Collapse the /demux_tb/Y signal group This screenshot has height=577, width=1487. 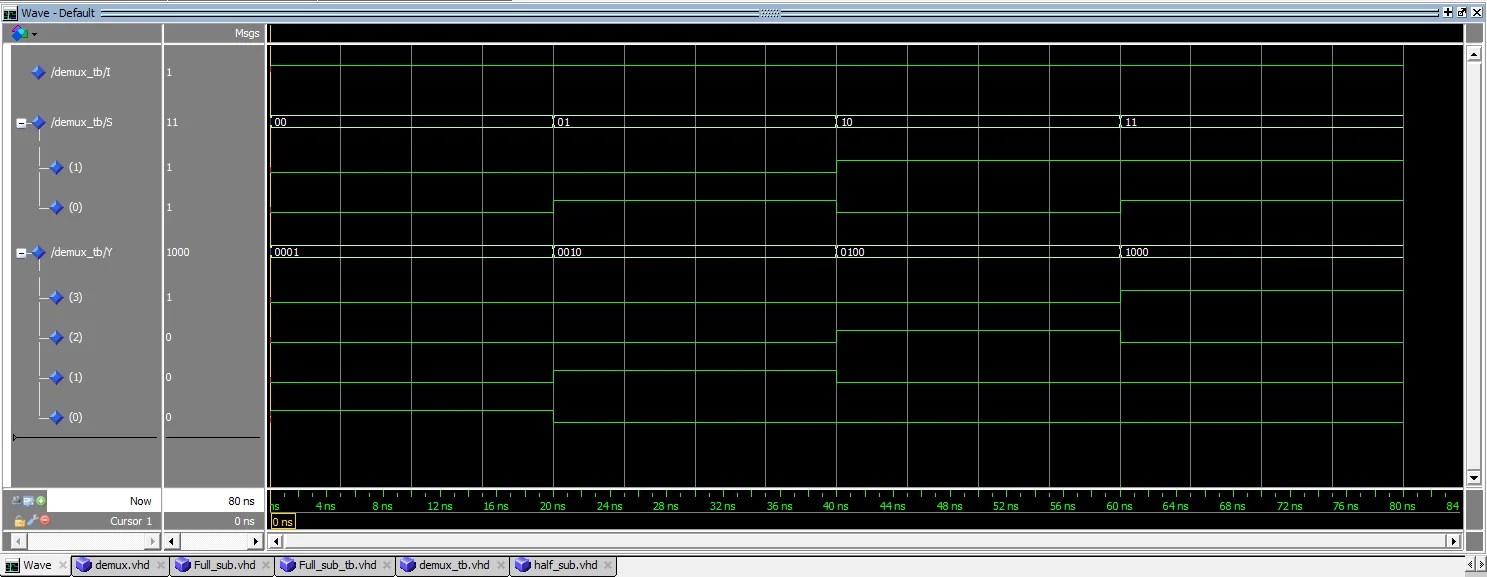21,252
